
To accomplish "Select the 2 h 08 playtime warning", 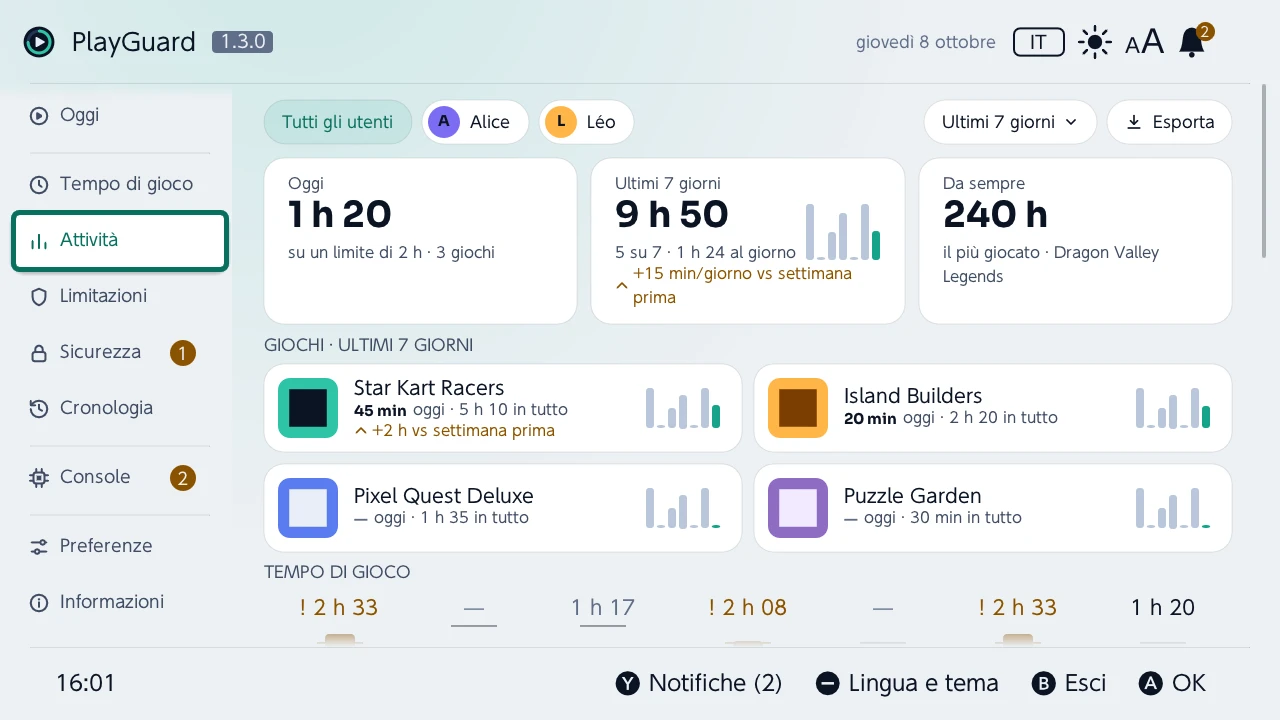I will click(x=747, y=607).
